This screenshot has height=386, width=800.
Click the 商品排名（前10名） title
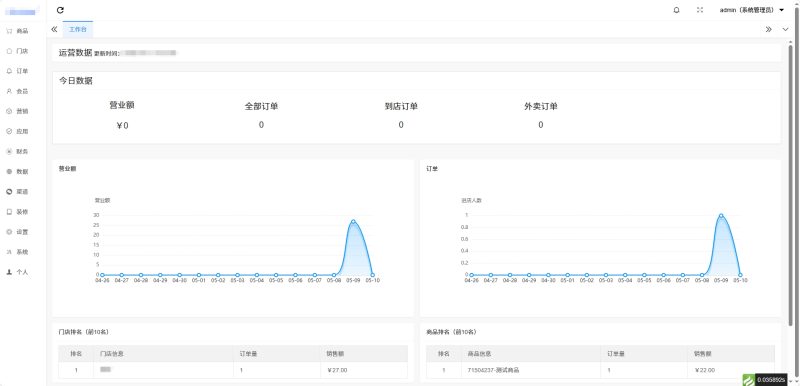[x=451, y=332]
